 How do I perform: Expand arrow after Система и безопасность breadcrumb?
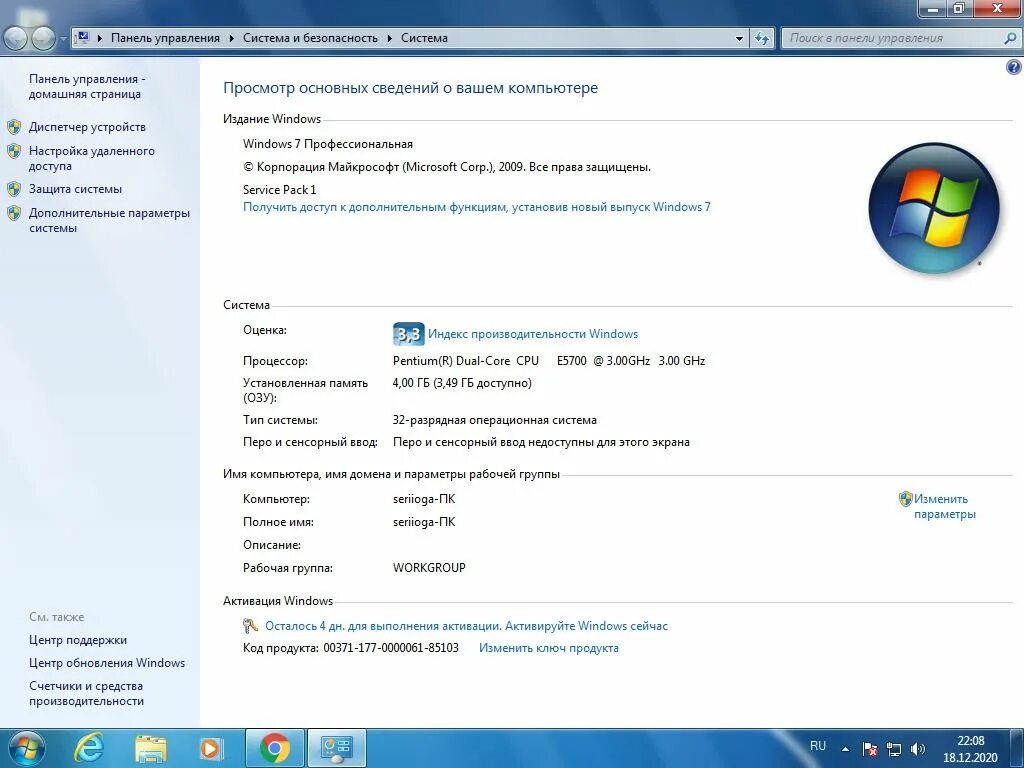(389, 39)
